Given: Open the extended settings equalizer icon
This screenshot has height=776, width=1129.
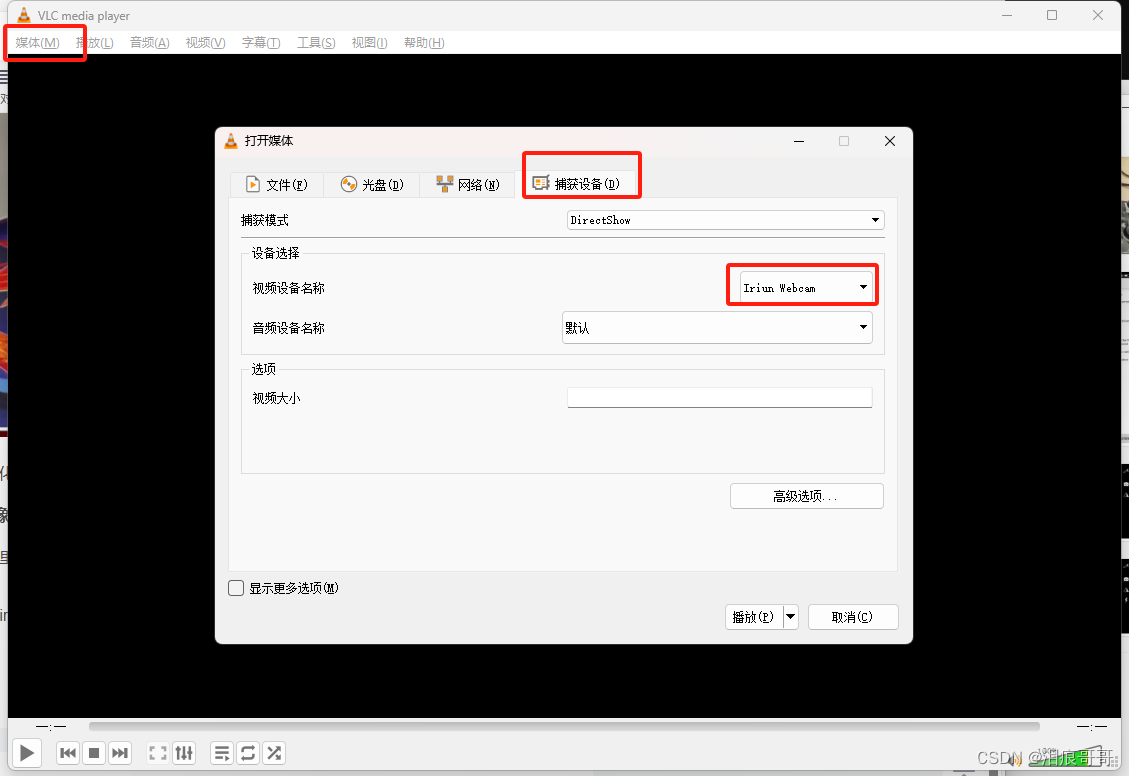Looking at the screenshot, I should (x=184, y=753).
